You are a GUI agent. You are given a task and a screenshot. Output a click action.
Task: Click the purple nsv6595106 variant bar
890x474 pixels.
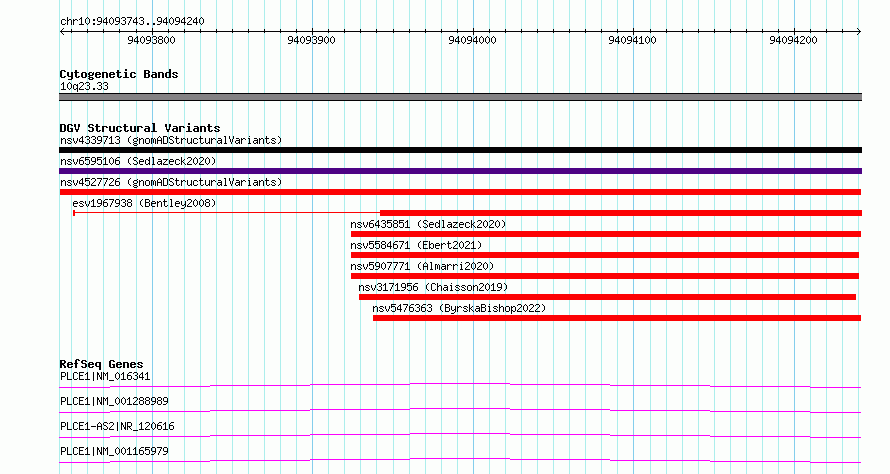click(x=460, y=171)
